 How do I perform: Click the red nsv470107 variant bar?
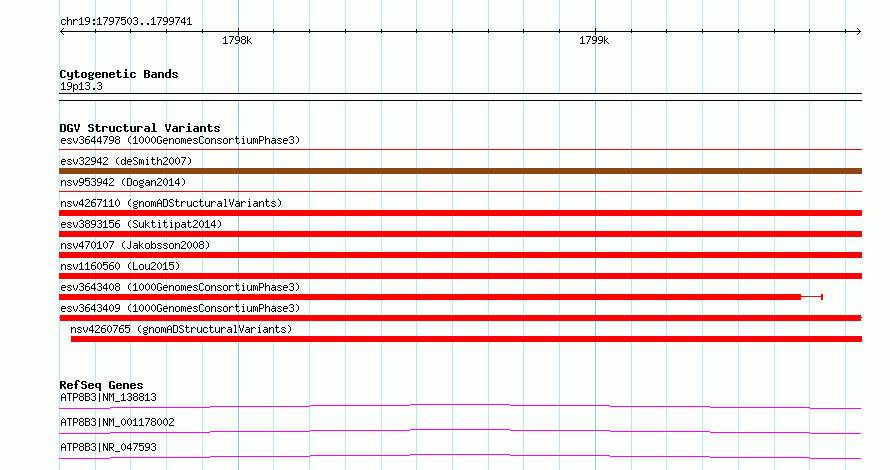(460, 255)
